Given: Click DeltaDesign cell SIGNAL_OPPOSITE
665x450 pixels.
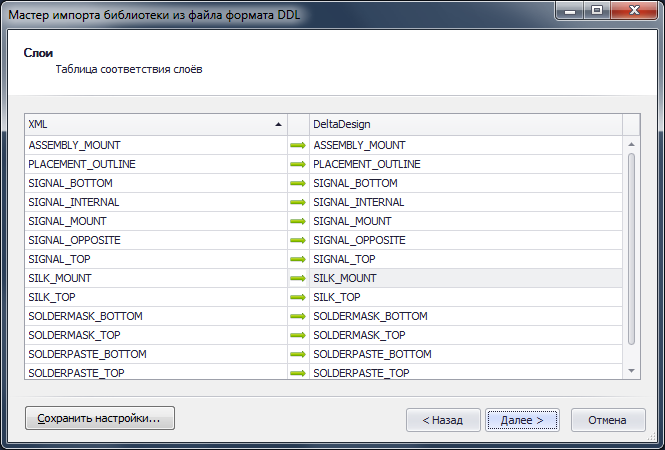Looking at the screenshot, I should (466, 240).
